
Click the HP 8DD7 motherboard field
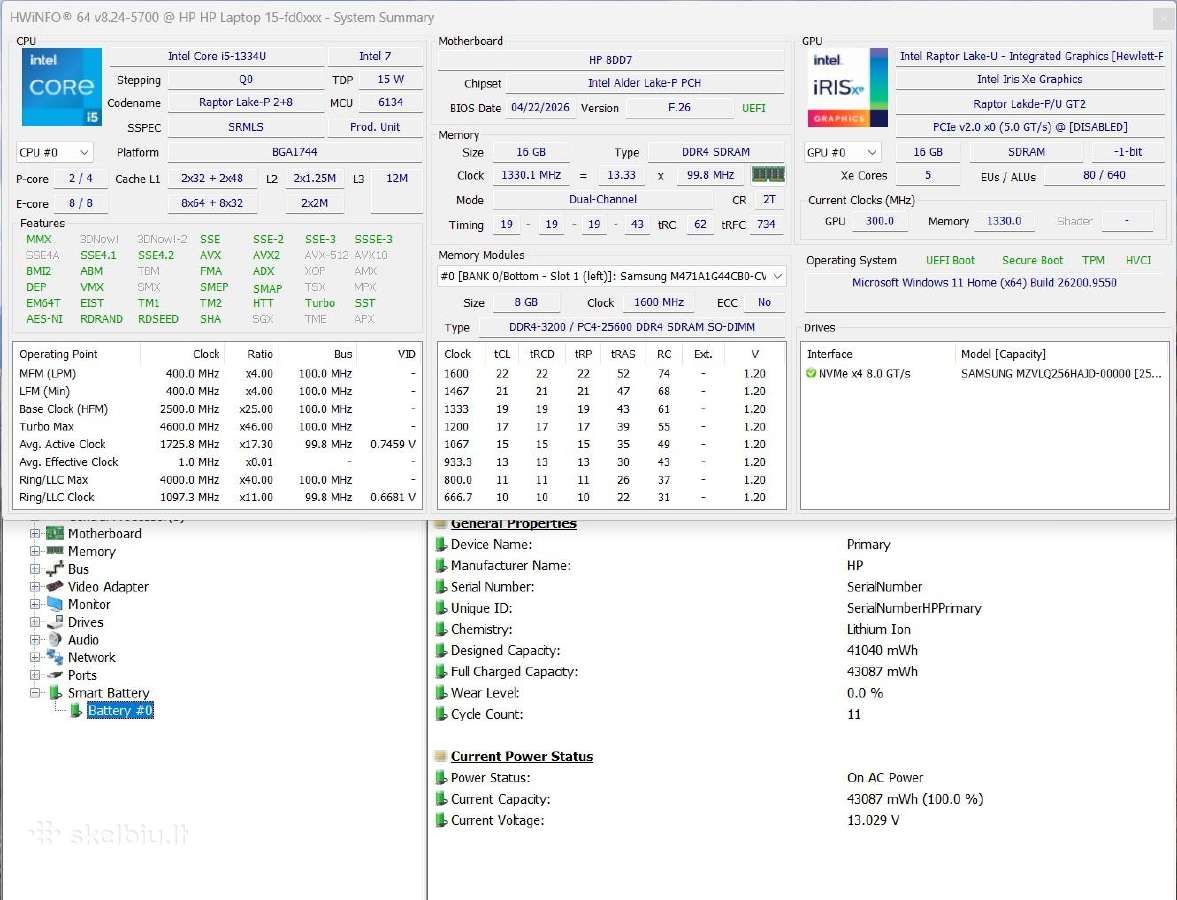[x=610, y=60]
